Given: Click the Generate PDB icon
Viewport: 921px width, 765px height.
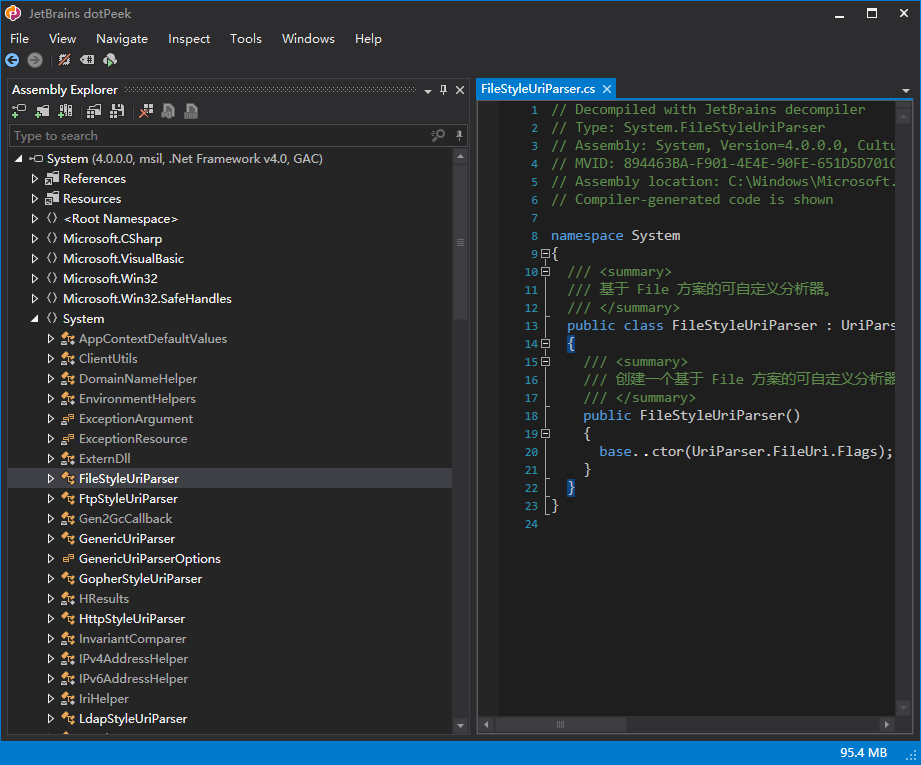Looking at the screenshot, I should (x=191, y=110).
